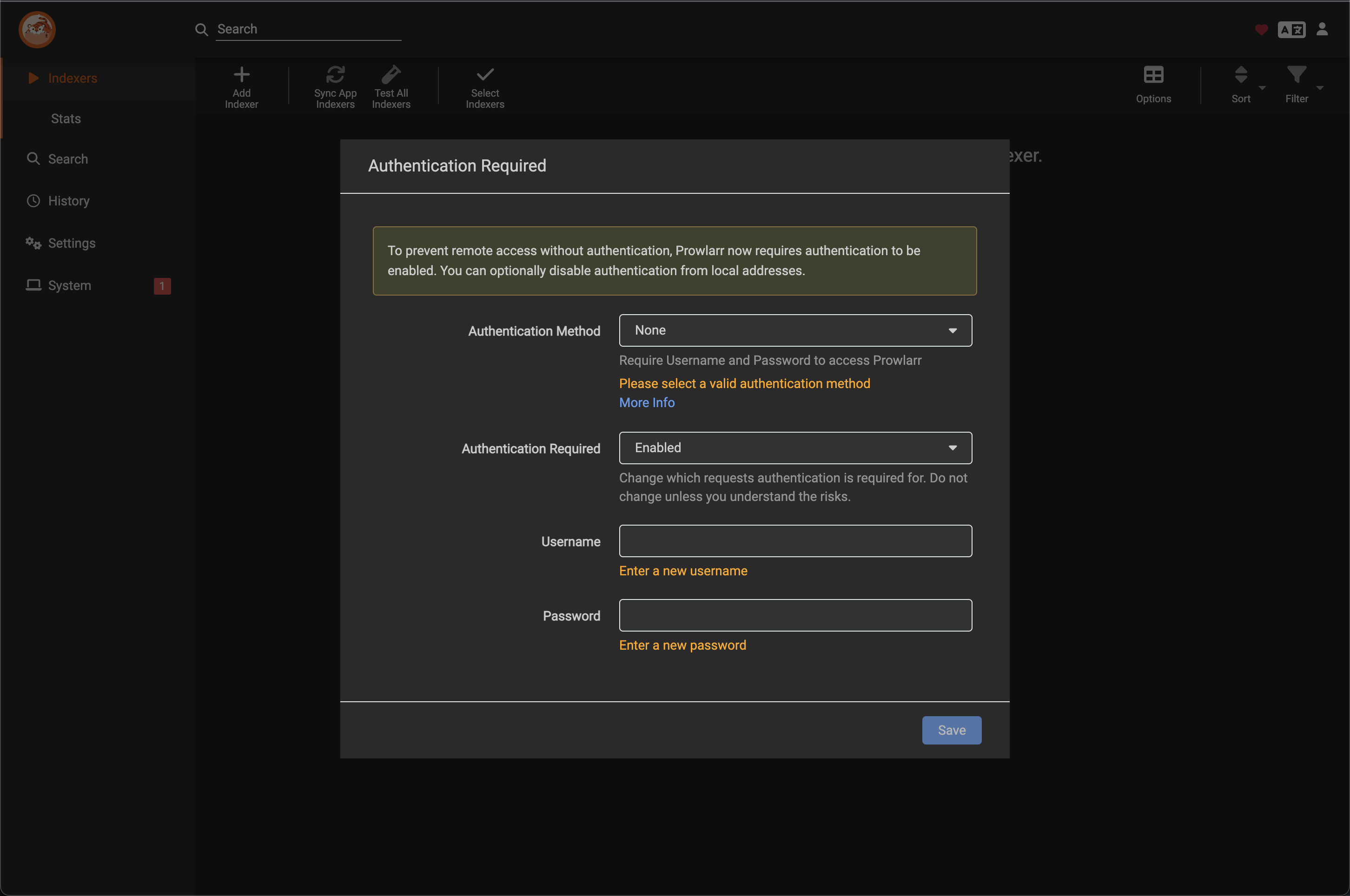This screenshot has height=896, width=1350.
Task: Open the Options table icon
Action: [1153, 74]
